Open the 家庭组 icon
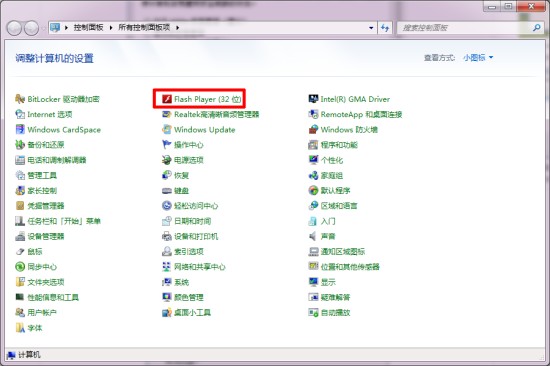 (x=313, y=175)
